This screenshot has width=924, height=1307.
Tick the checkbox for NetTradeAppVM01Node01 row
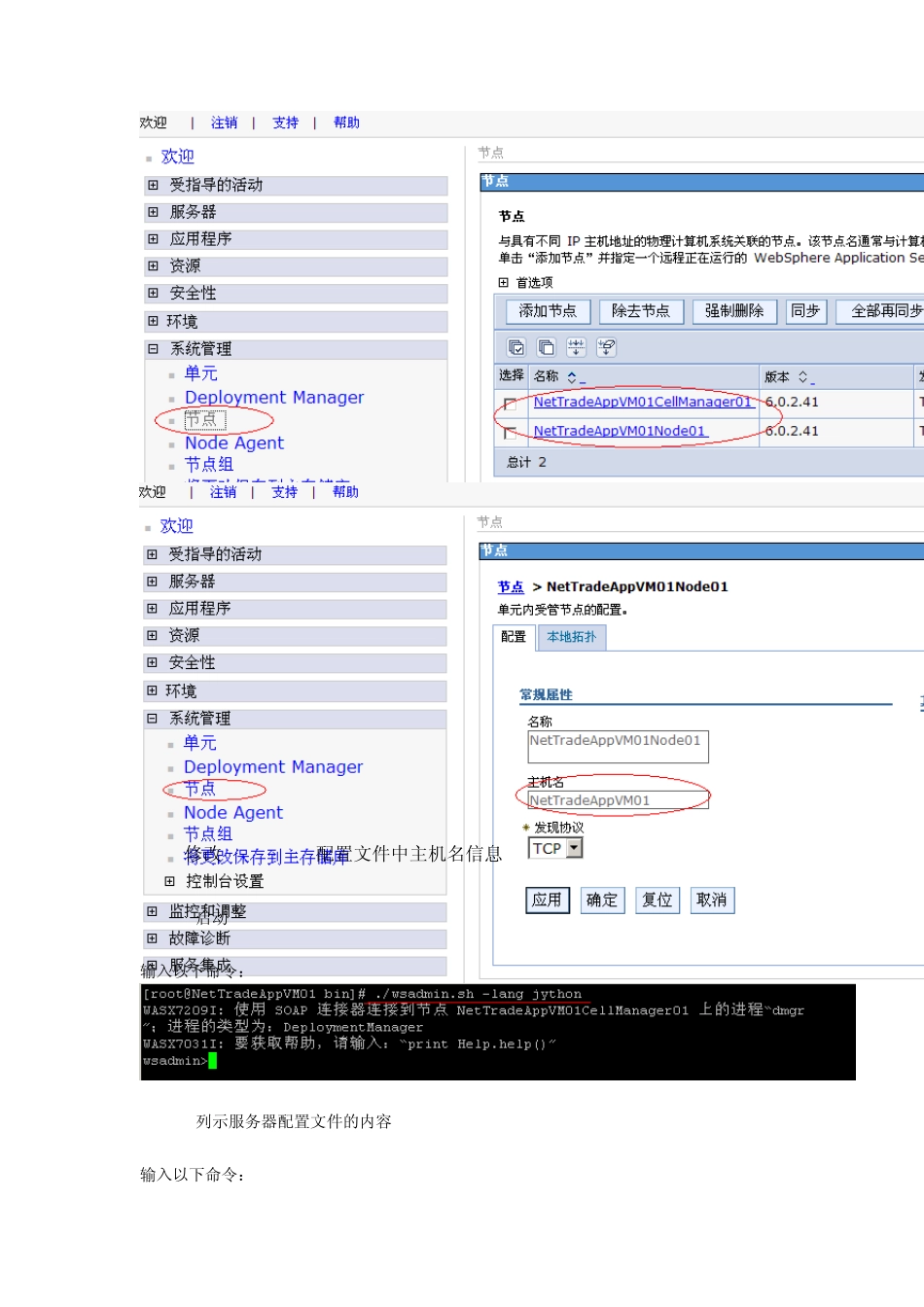[x=511, y=433]
